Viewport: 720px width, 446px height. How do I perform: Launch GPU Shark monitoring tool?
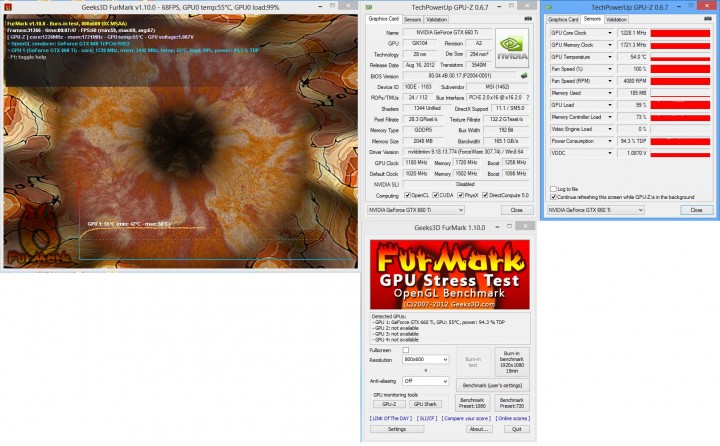425,404
